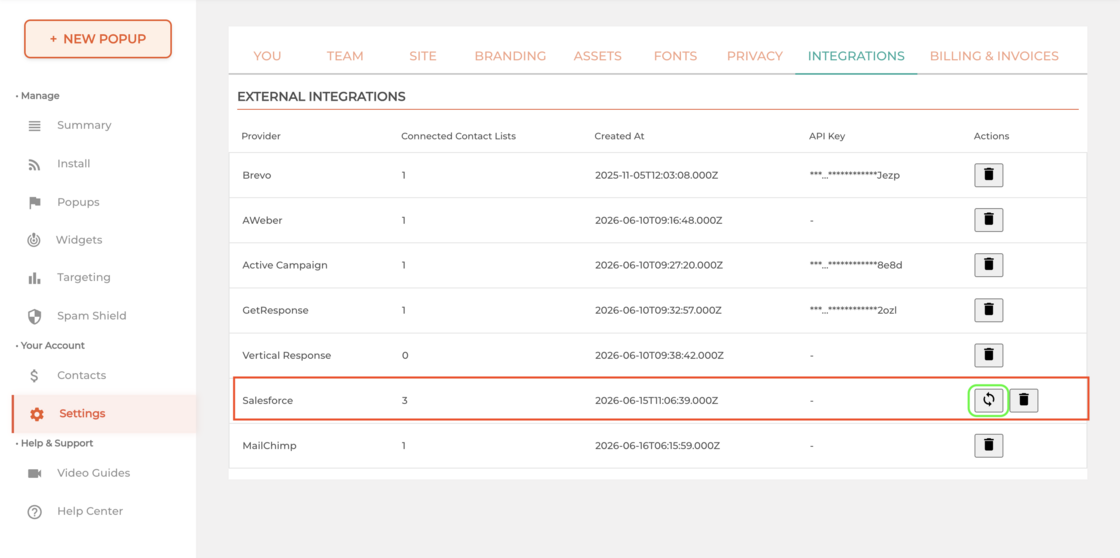This screenshot has width=1120, height=558.
Task: Click the Salesforce provider name
Action: click(x=268, y=401)
